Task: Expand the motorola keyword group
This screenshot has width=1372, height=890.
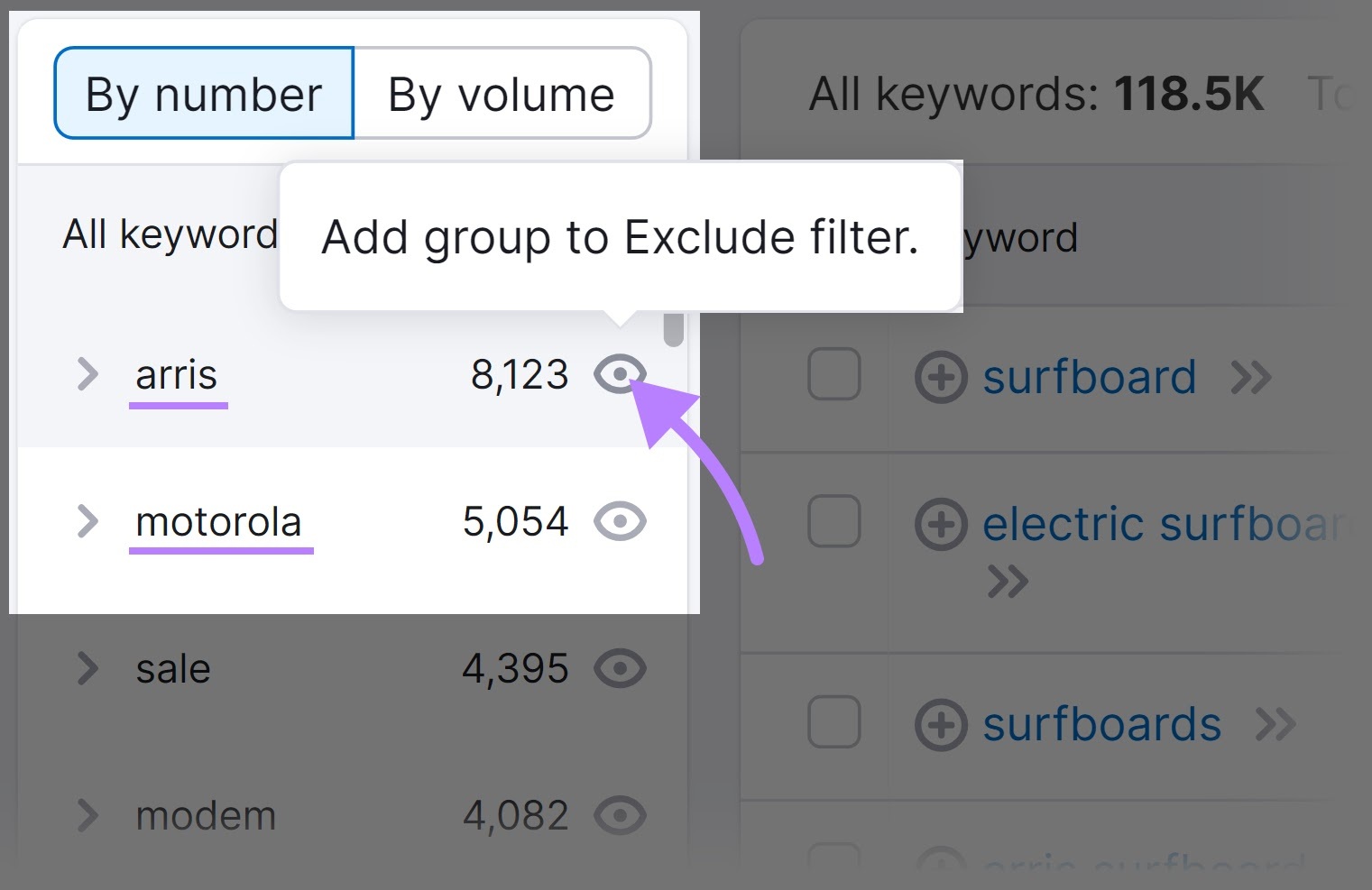Action: [x=87, y=521]
